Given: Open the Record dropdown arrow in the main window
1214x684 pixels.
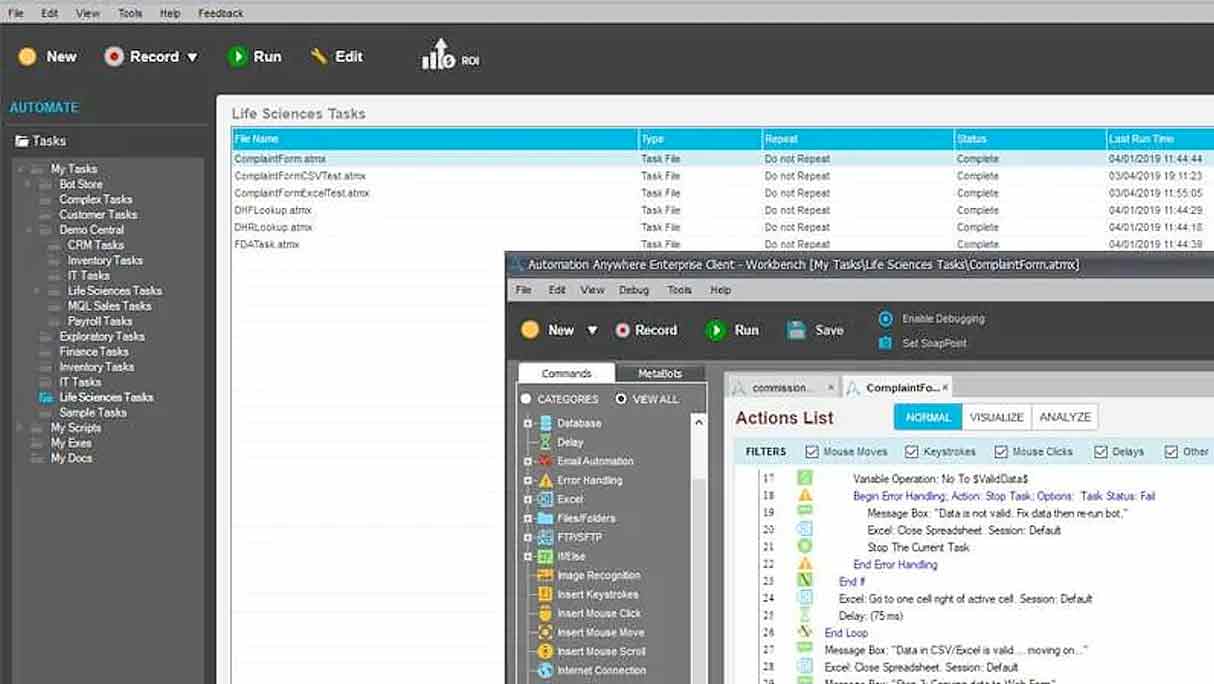Looking at the screenshot, I should pyautogui.click(x=192, y=57).
